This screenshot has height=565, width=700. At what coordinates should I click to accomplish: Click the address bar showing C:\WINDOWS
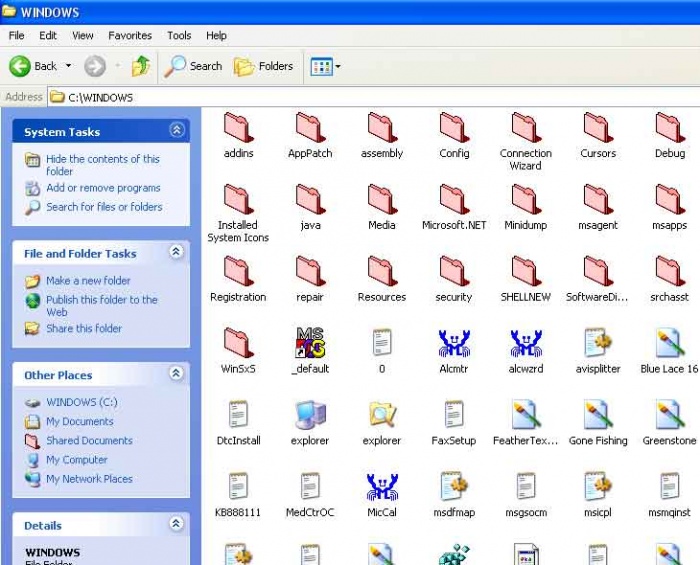point(374,97)
